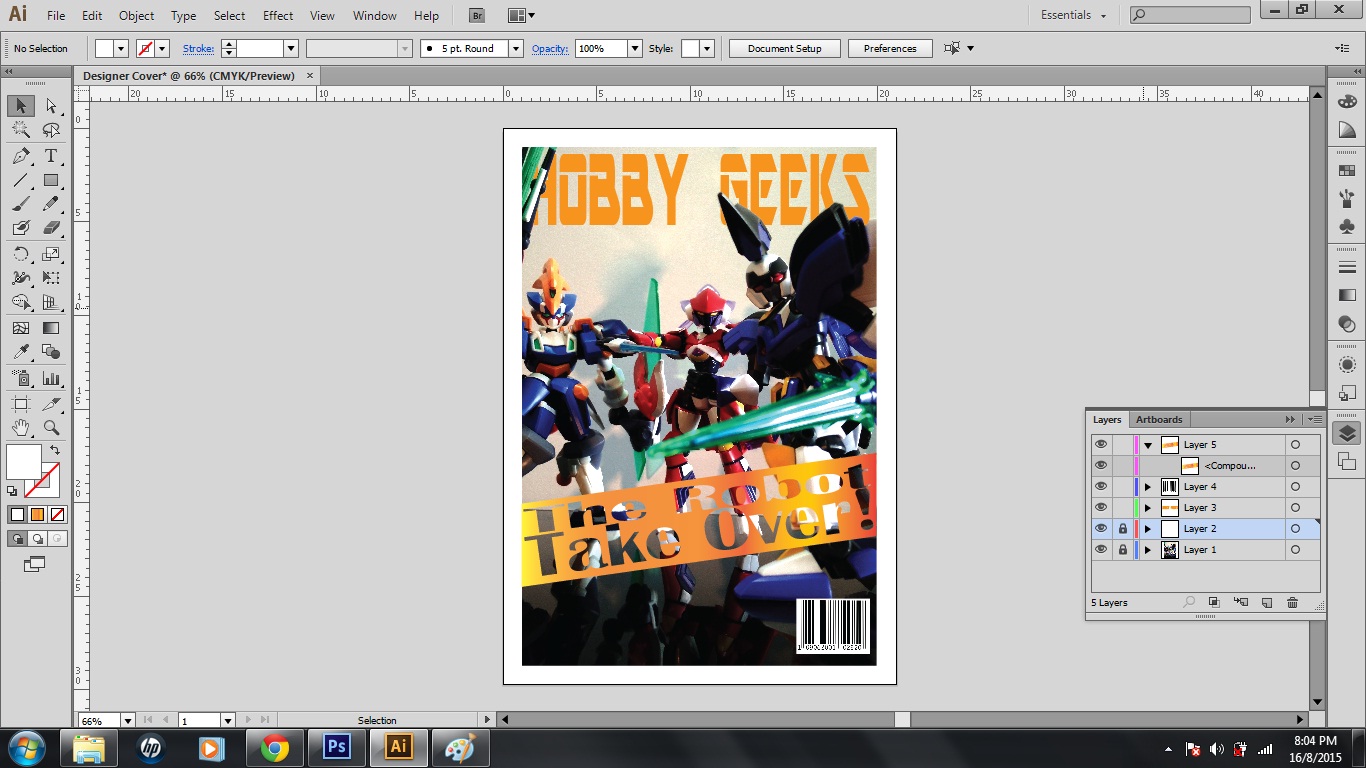The height and width of the screenshot is (768, 1366).
Task: Click the None color mode swatch
Action: point(57,514)
